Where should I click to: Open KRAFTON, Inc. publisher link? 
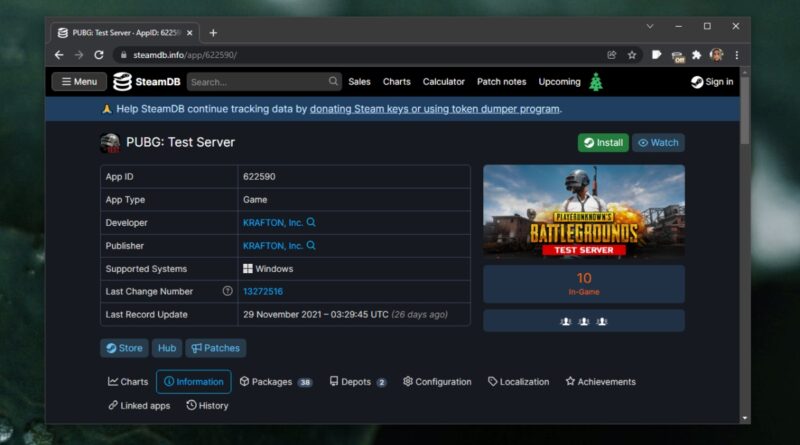[x=272, y=245]
